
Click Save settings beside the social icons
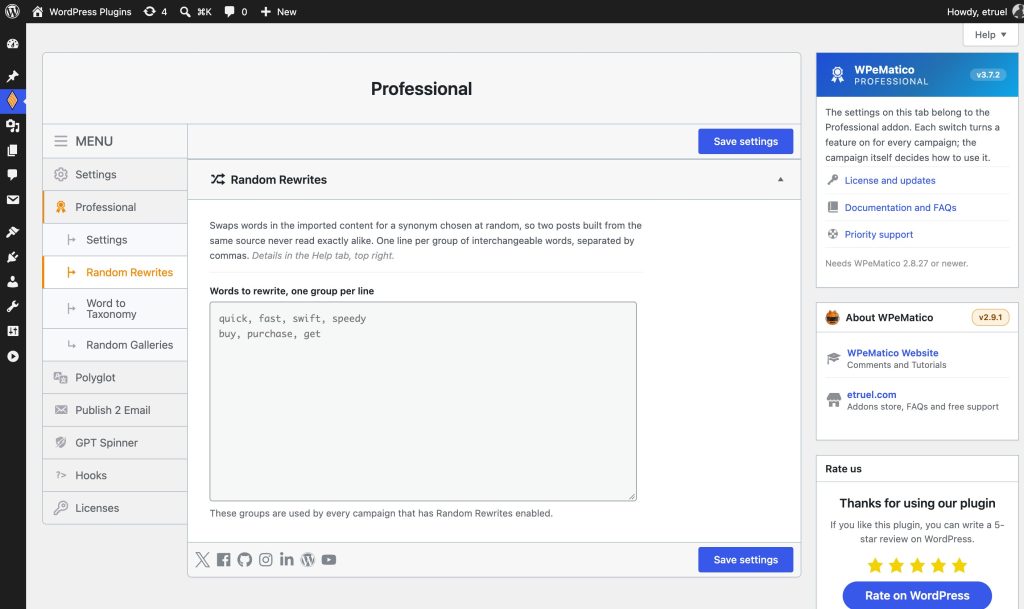point(746,559)
